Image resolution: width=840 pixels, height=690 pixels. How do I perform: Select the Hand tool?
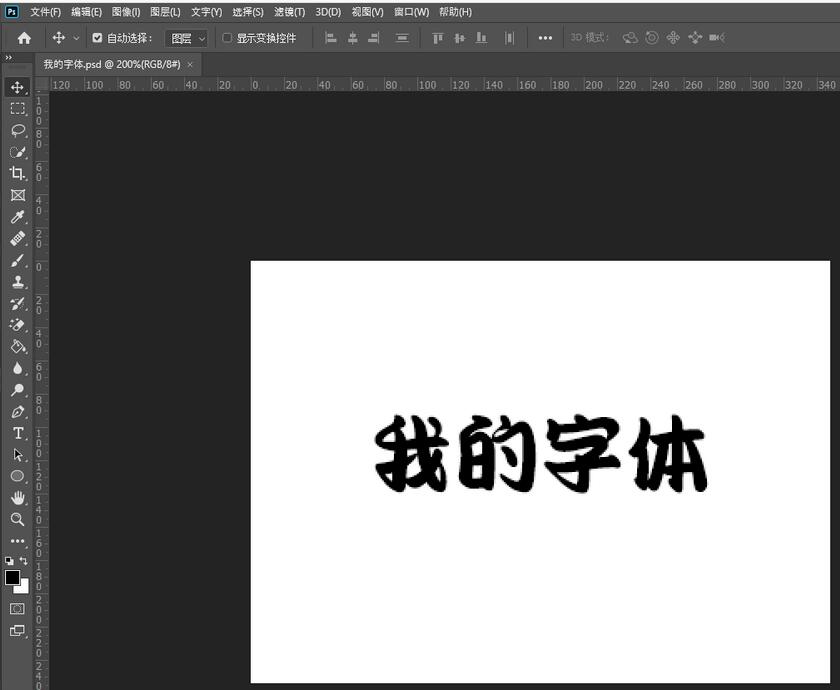click(x=17, y=497)
